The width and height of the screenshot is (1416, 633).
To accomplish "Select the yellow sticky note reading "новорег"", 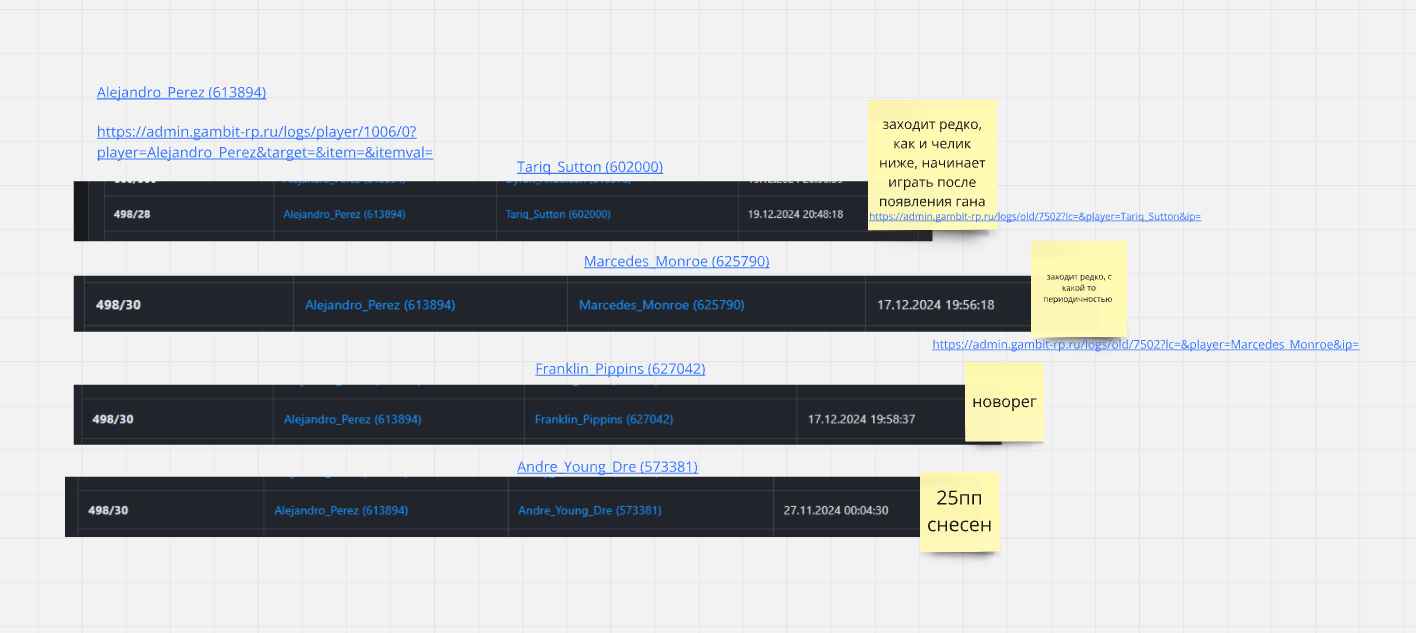I will [x=1004, y=402].
